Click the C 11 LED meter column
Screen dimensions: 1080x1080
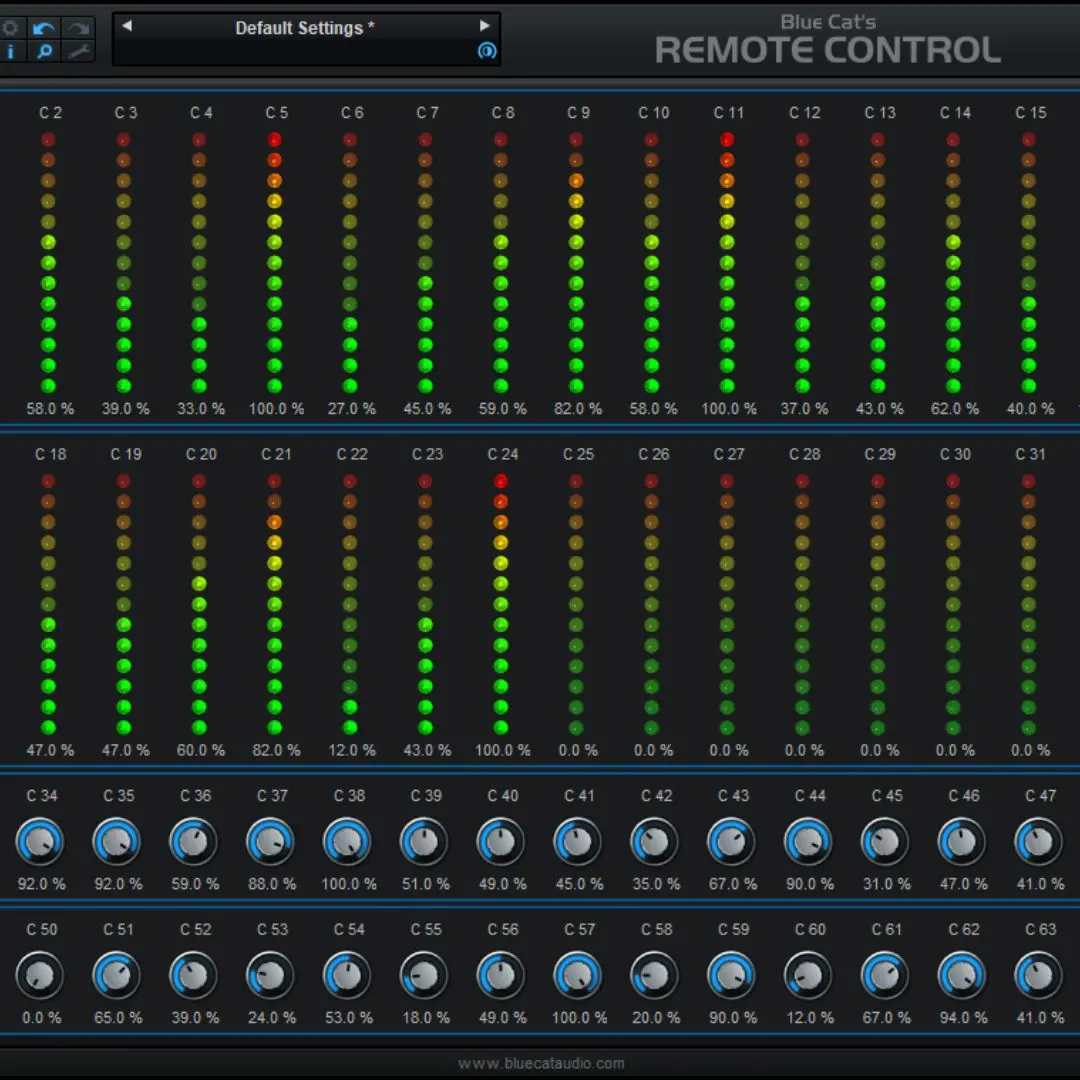coord(727,262)
